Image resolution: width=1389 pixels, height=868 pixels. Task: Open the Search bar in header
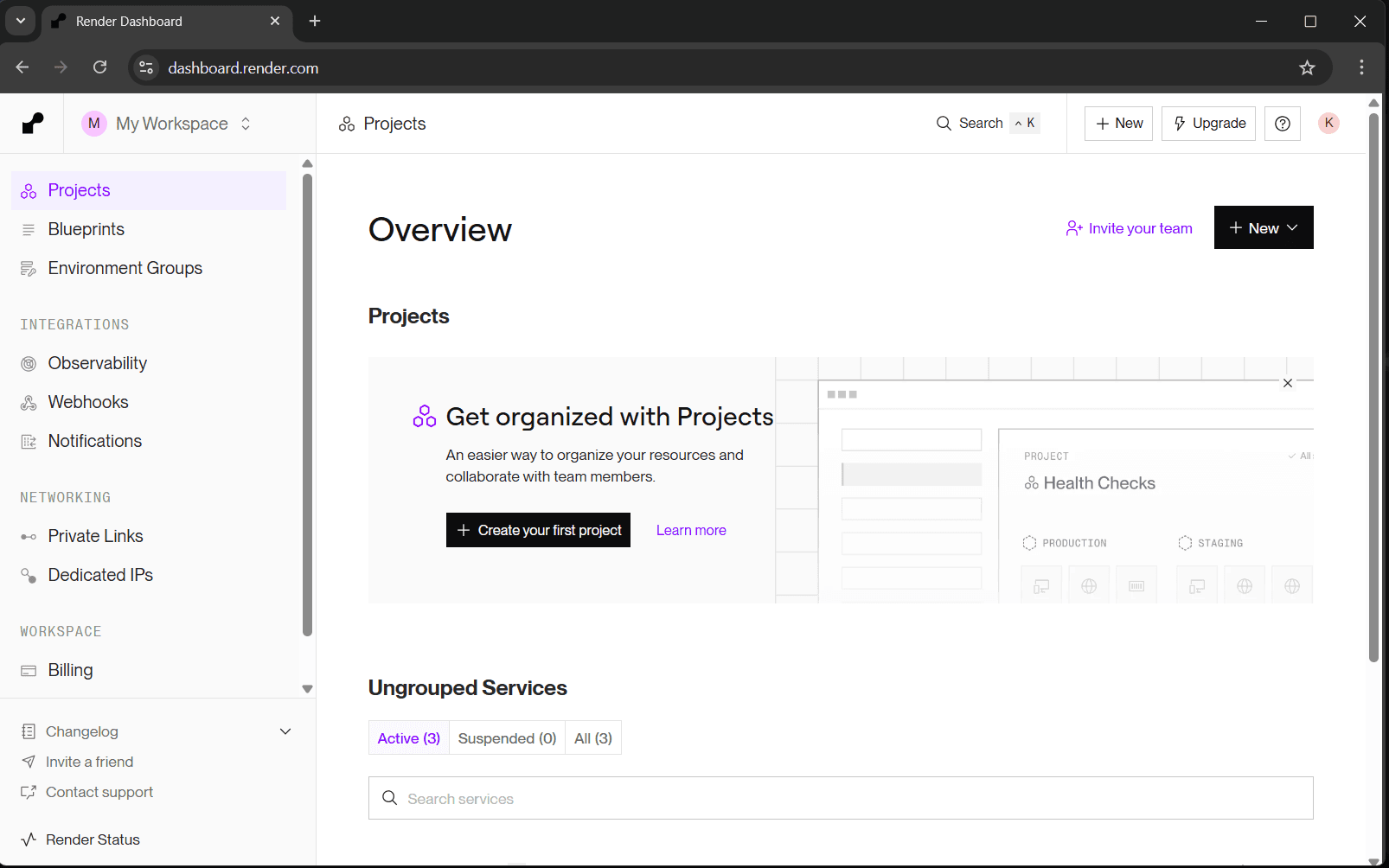pyautogui.click(x=988, y=124)
